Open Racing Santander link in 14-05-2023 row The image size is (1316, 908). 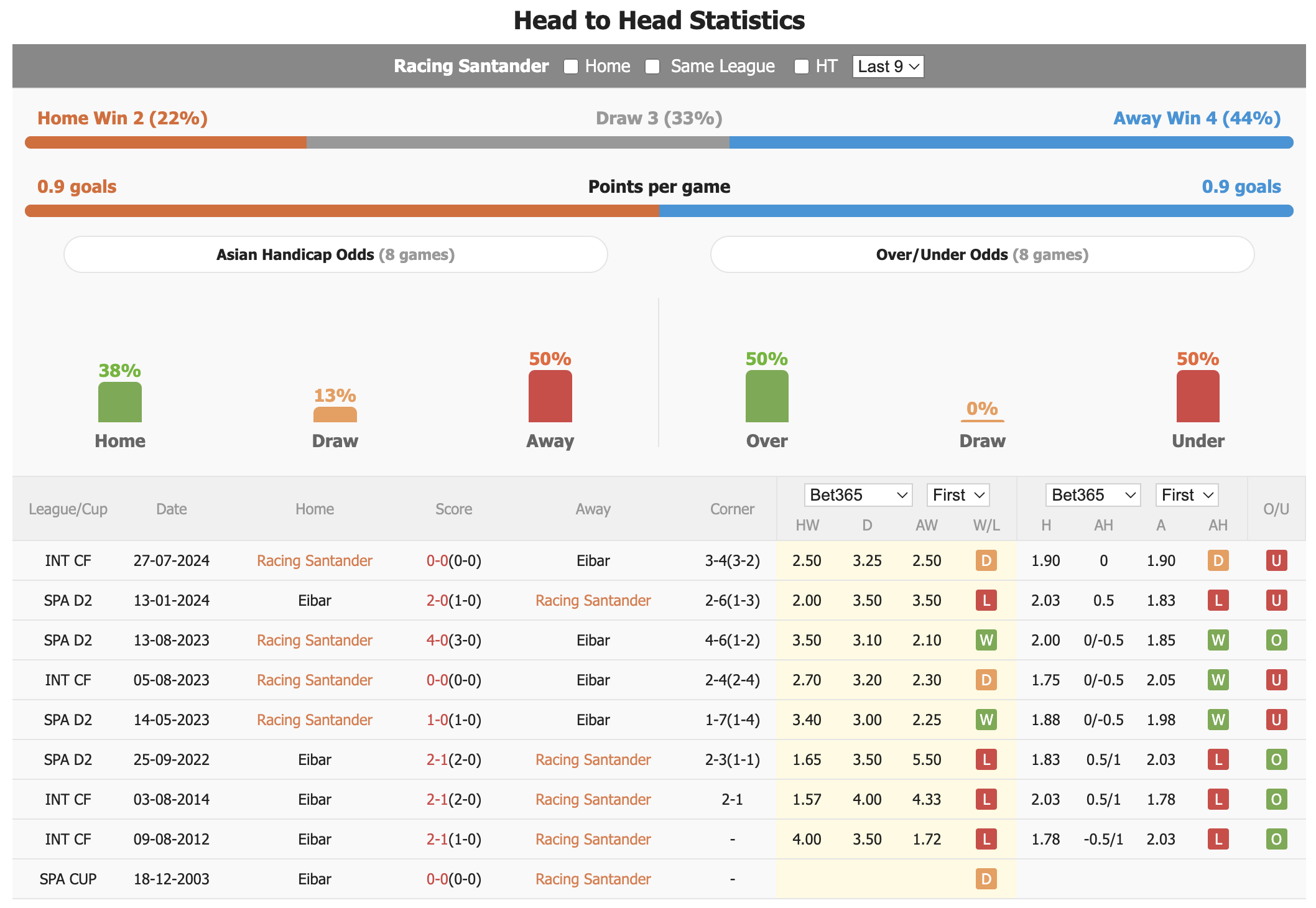click(x=315, y=720)
